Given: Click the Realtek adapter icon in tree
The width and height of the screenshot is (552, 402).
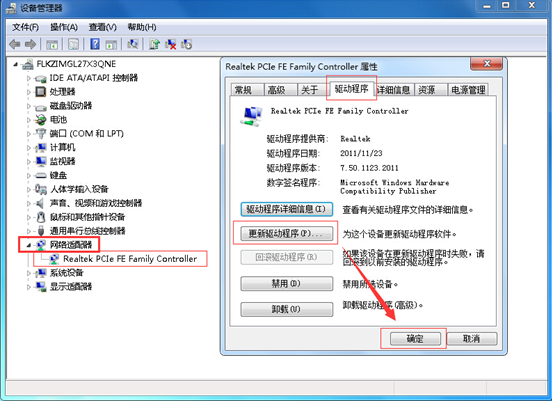Looking at the screenshot, I should (55, 259).
